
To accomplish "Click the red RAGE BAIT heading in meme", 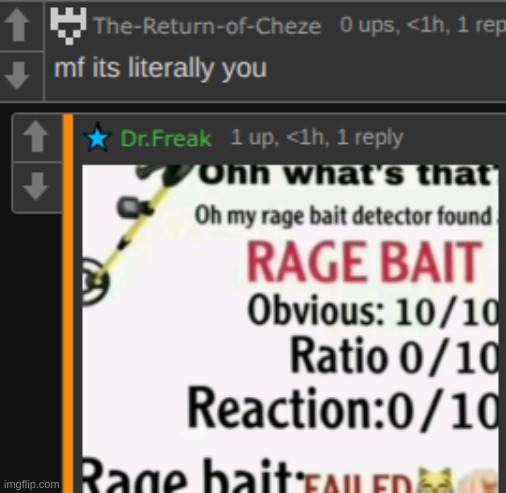I will pos(364,263).
